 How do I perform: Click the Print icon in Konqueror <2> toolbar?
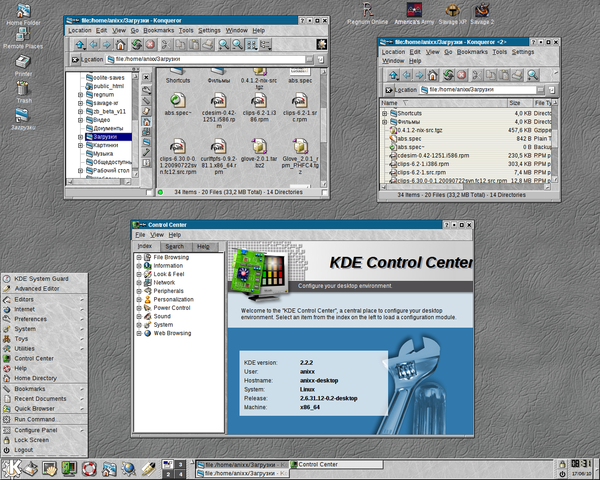pyautogui.click(x=518, y=75)
